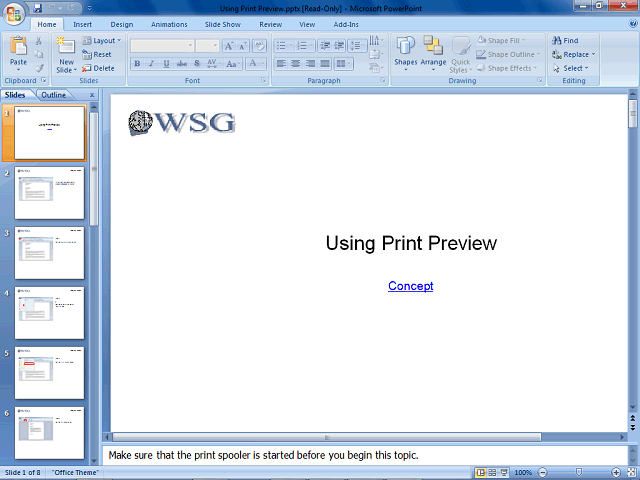Click the Normal view icon in status bar
Image resolution: width=640 pixels, height=480 pixels.
point(481,473)
